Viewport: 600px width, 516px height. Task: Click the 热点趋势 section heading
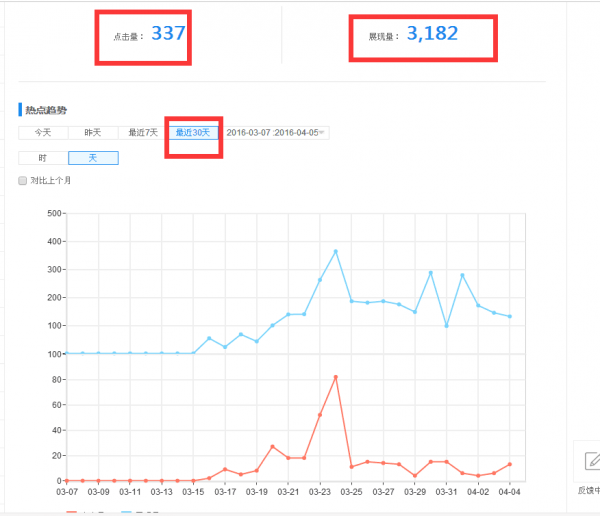click(x=45, y=109)
